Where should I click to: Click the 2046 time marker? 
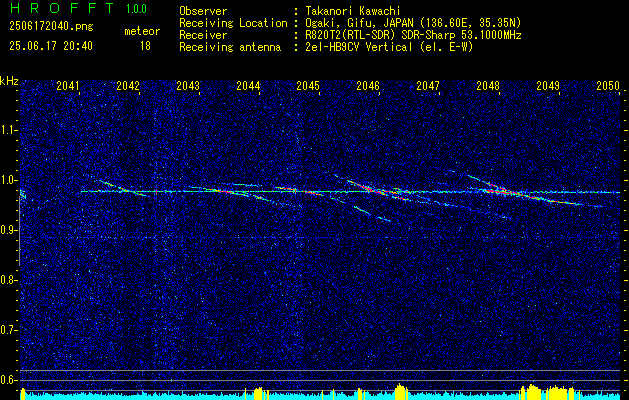coord(368,86)
